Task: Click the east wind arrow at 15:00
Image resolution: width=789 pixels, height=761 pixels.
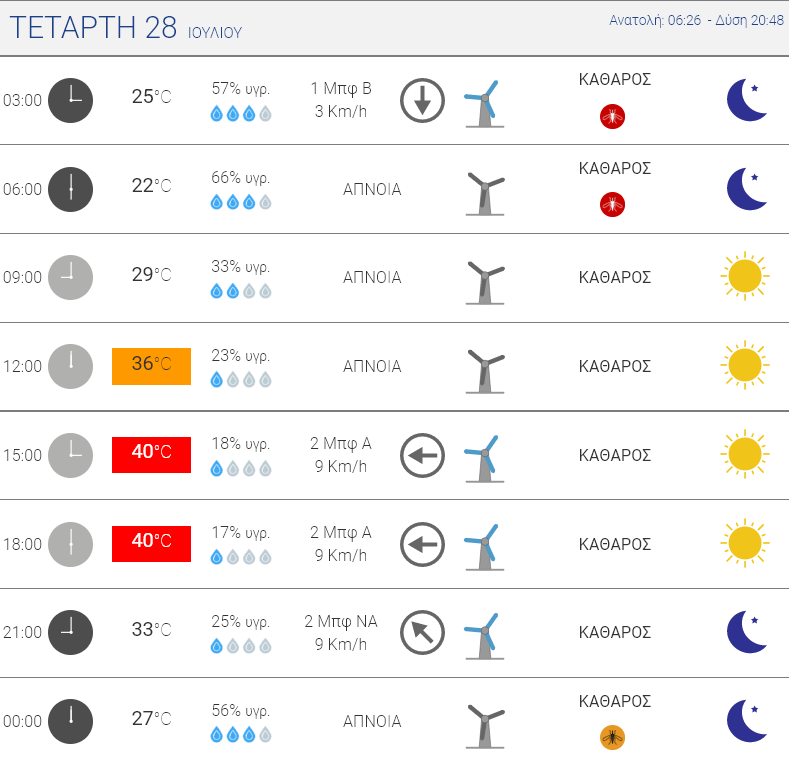Action: coord(422,456)
